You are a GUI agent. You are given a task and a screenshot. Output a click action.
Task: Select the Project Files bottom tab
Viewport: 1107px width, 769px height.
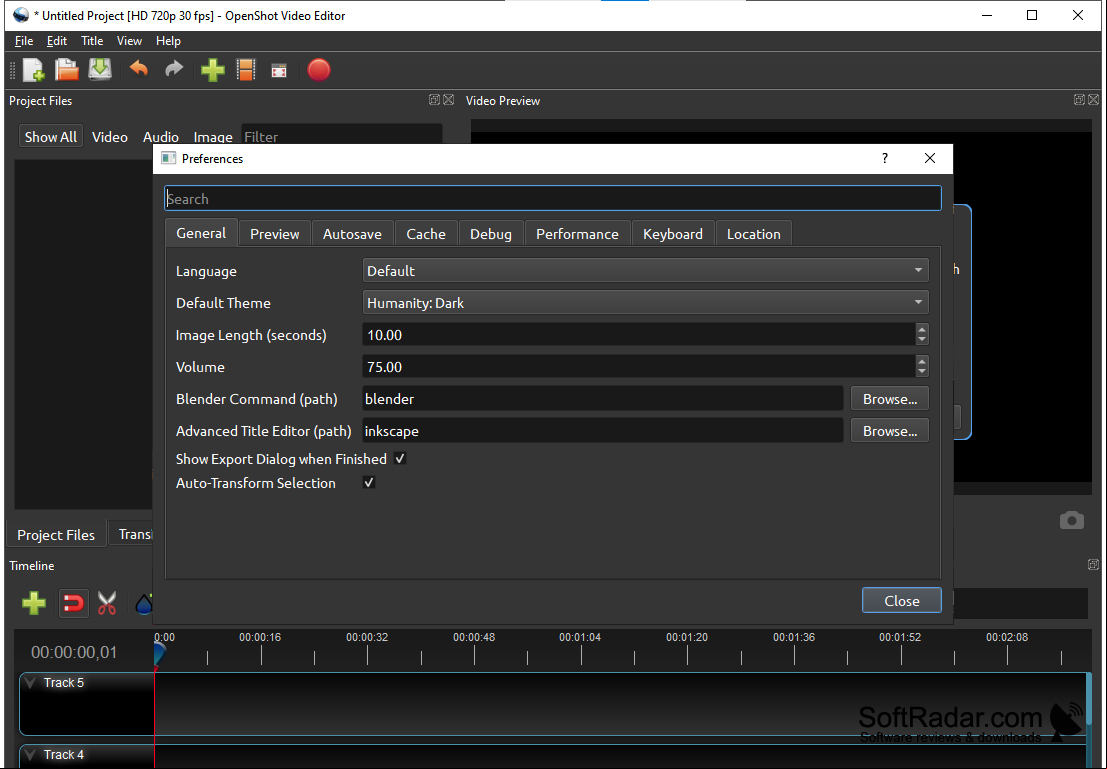(56, 535)
